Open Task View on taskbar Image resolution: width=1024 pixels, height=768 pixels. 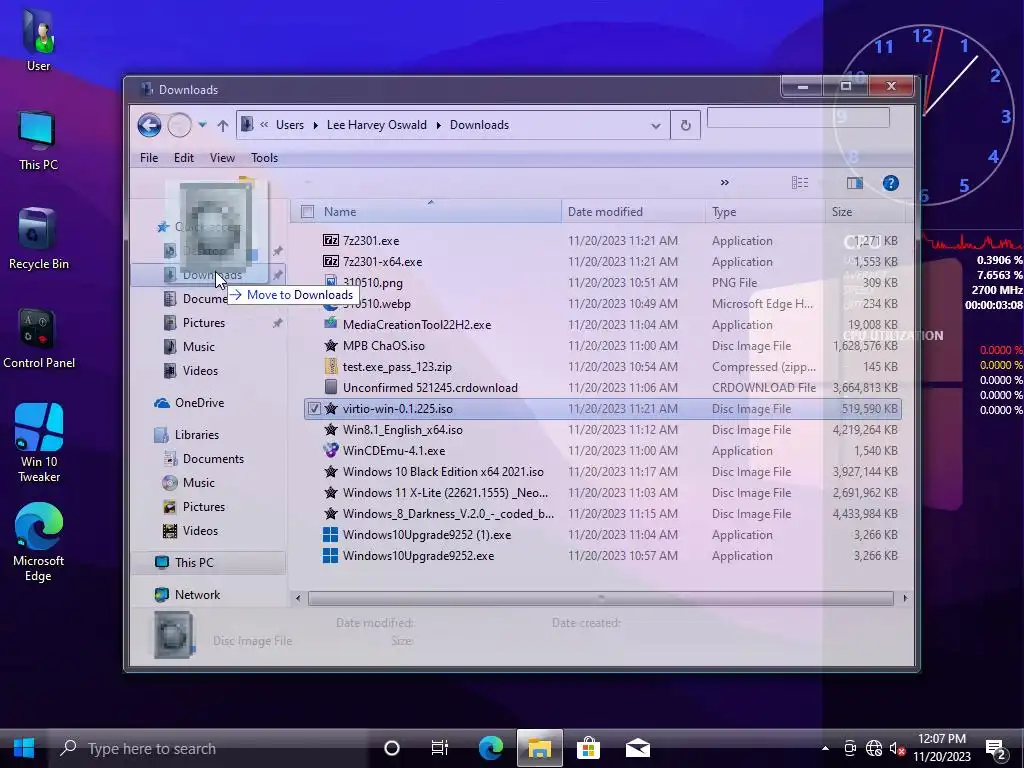[x=440, y=748]
